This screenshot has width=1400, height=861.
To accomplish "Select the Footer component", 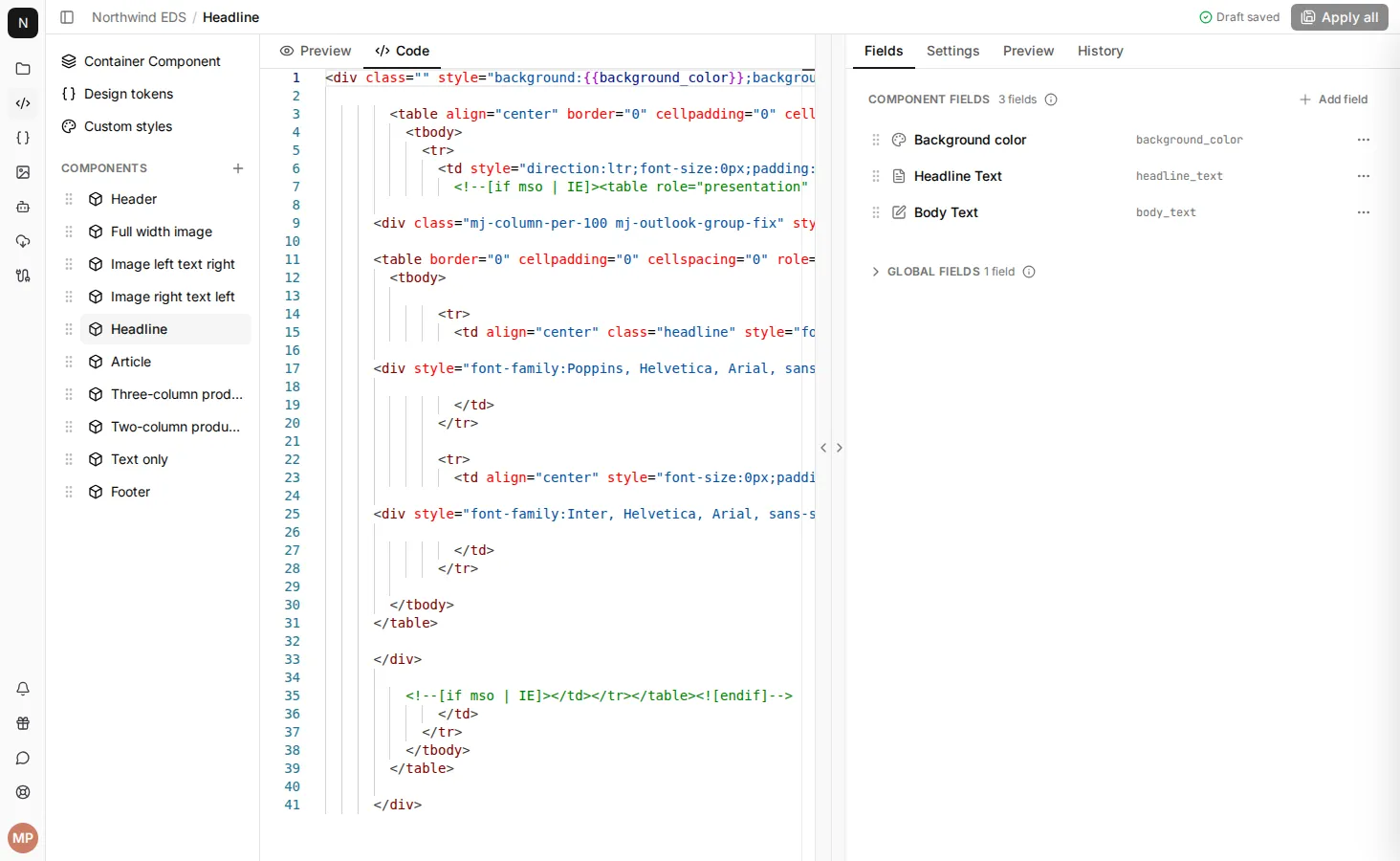I will click(x=165, y=492).
